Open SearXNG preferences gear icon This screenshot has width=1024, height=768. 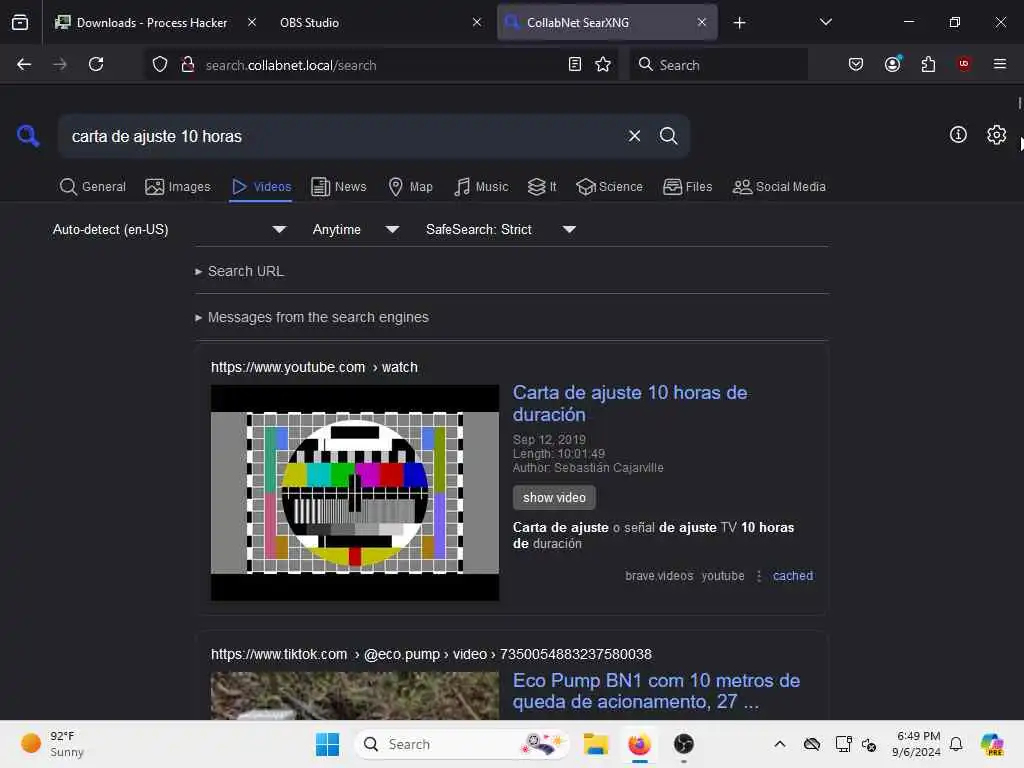996,135
